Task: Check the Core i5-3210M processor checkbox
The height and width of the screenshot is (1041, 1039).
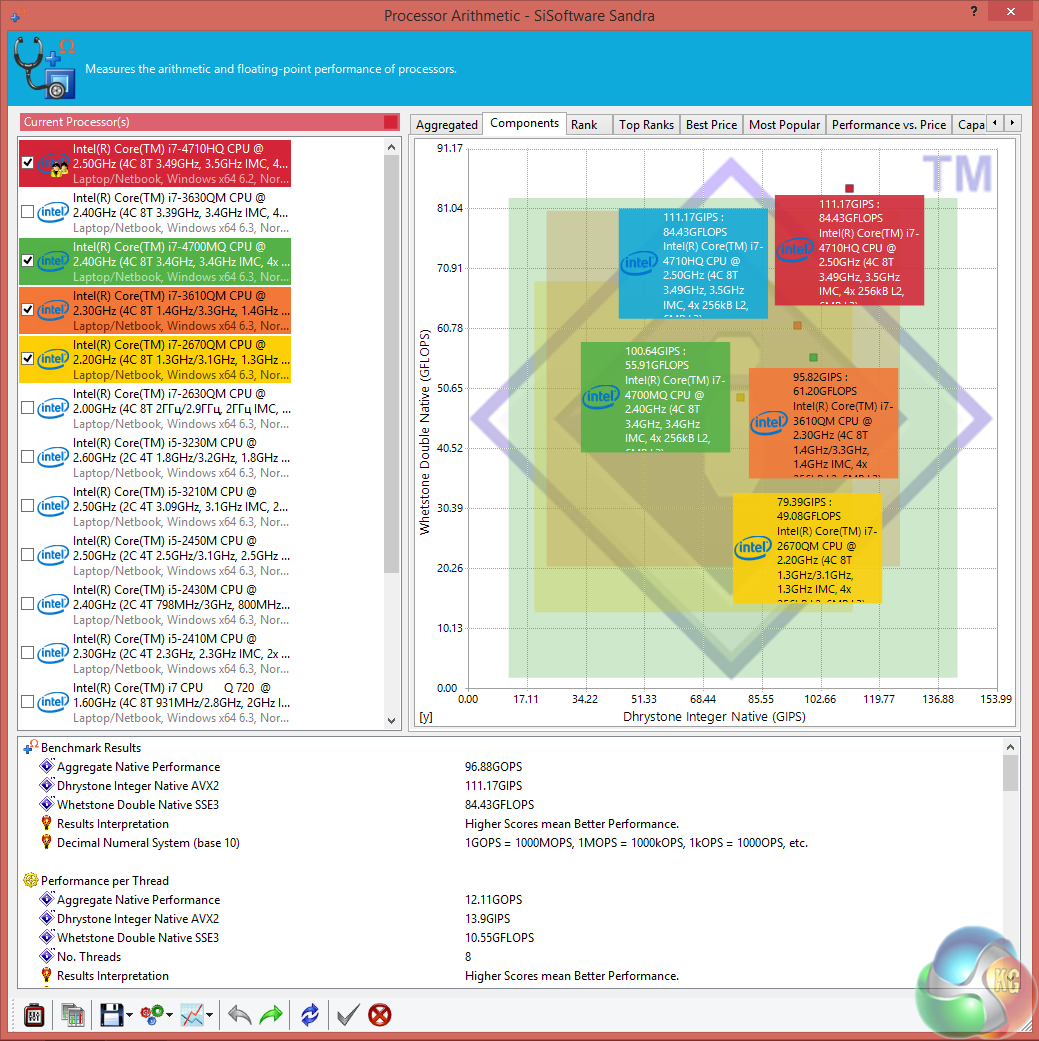Action: [x=27, y=506]
